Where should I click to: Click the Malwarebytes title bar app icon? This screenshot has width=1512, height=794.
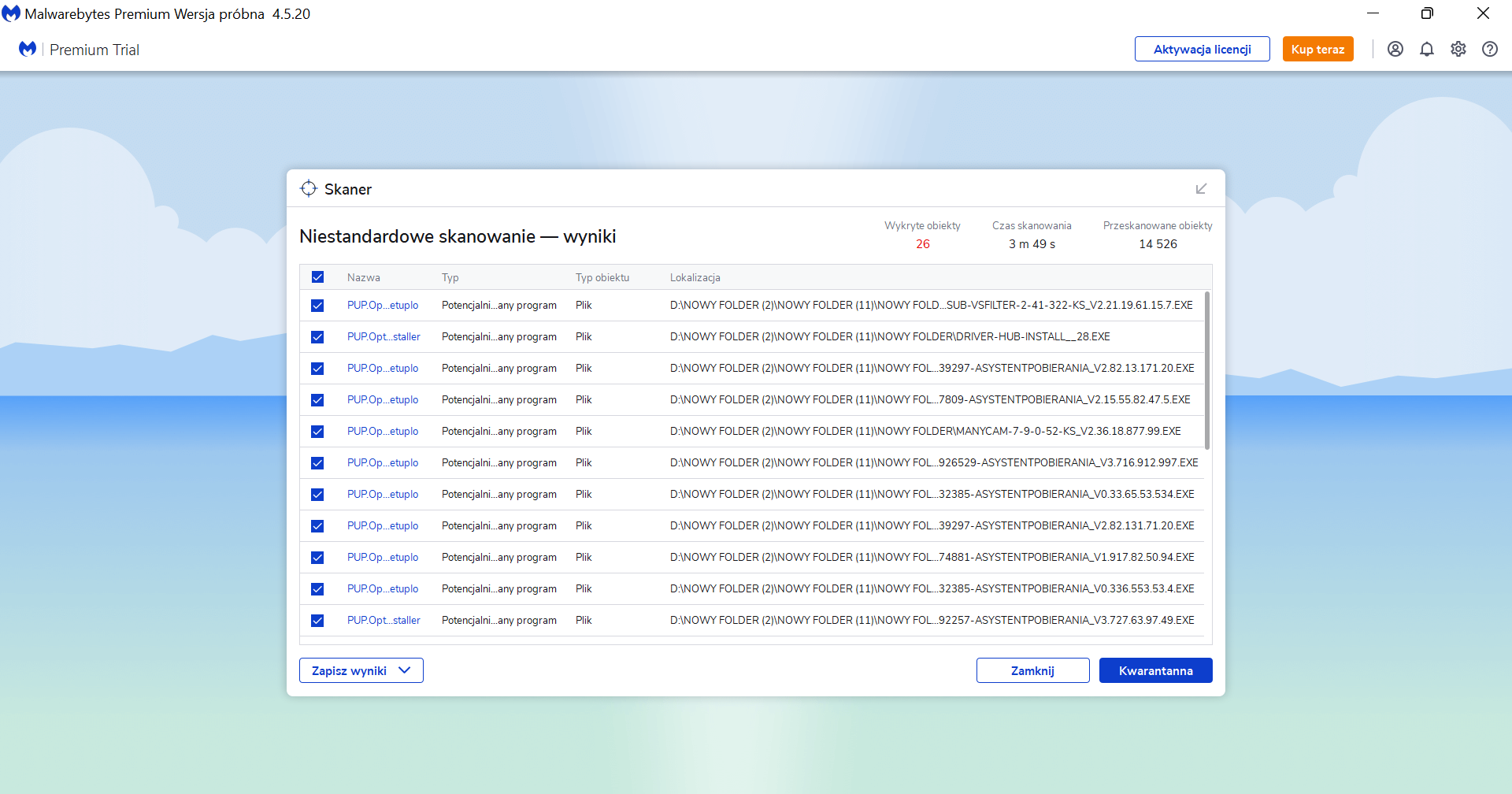tap(11, 13)
